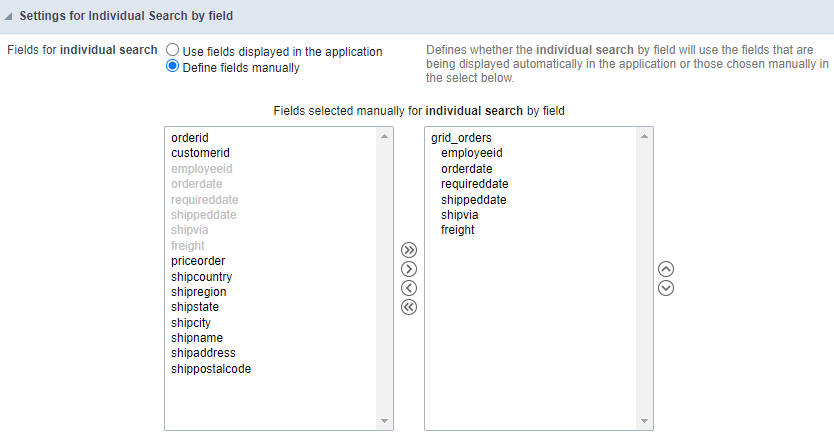Image resolution: width=834 pixels, height=433 pixels.
Task: Select orderid in the available fields list
Action: coord(190,138)
